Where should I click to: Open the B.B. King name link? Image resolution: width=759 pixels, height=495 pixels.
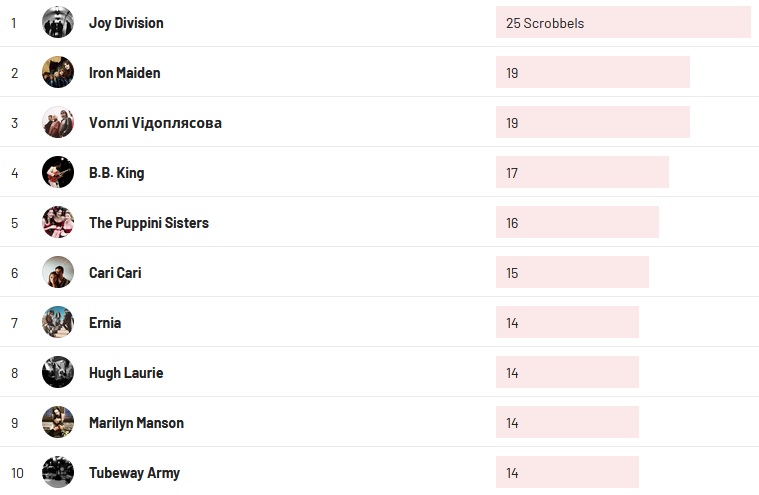pos(116,172)
